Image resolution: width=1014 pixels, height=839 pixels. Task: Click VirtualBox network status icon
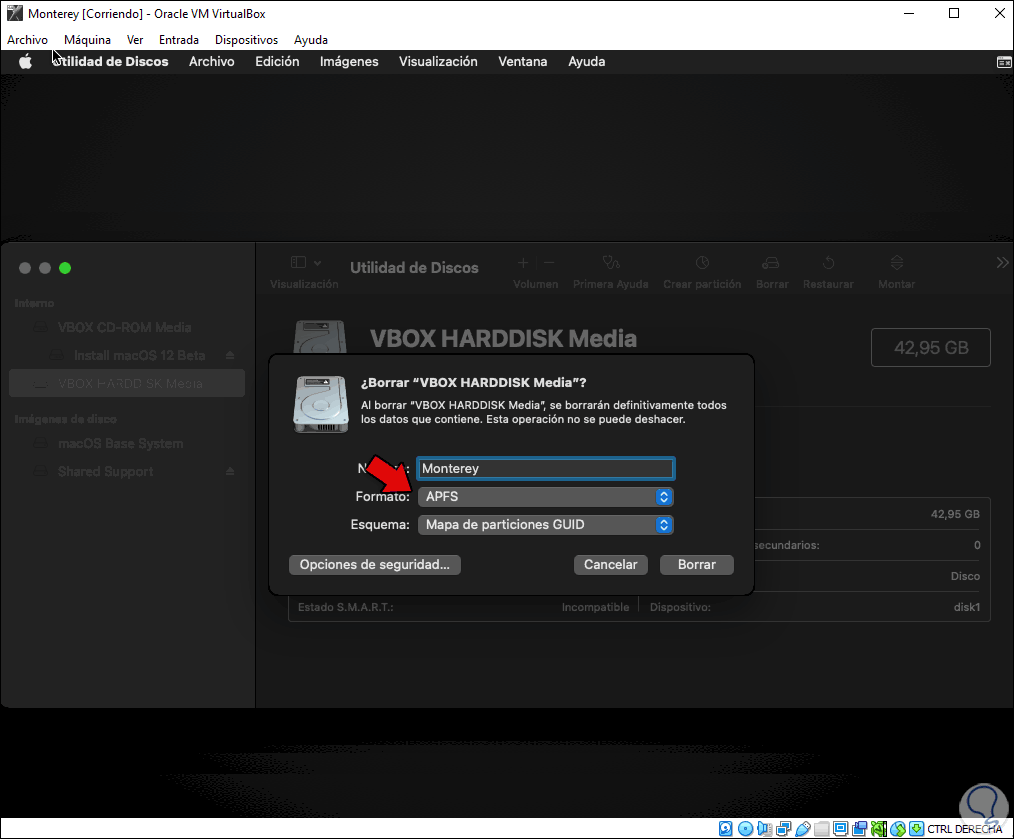(784, 829)
